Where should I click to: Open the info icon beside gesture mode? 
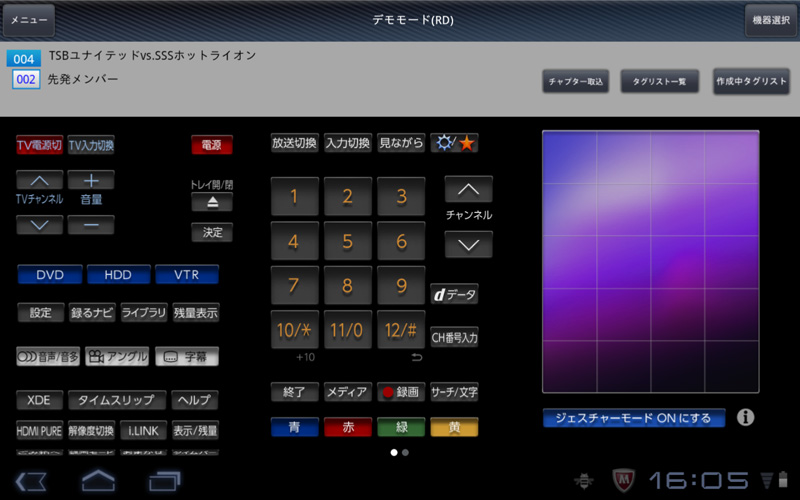(x=745, y=418)
